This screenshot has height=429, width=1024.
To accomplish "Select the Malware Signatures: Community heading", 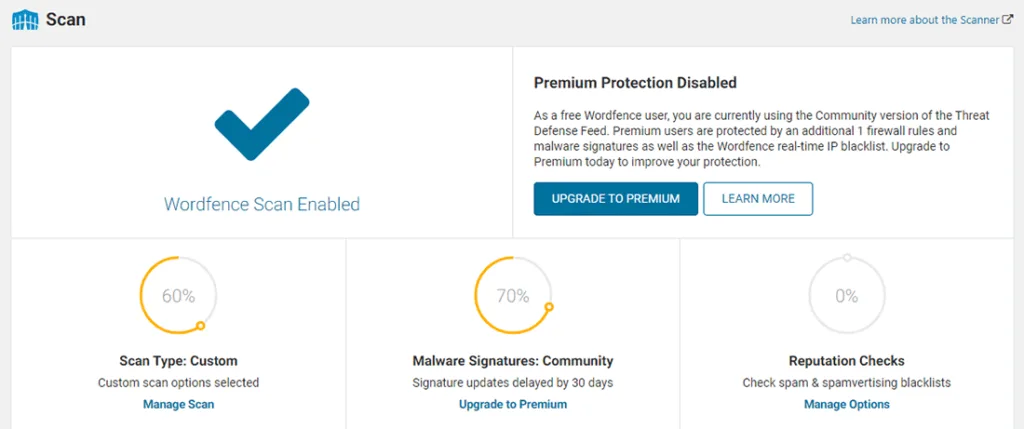I will coord(512,360).
